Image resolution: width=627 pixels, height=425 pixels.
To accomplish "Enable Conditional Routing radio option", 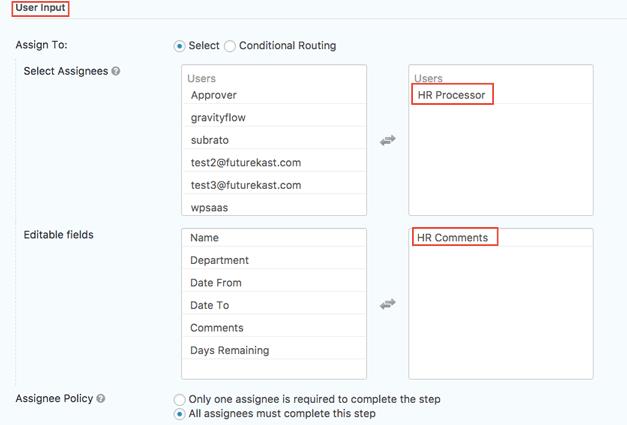I will point(231,46).
